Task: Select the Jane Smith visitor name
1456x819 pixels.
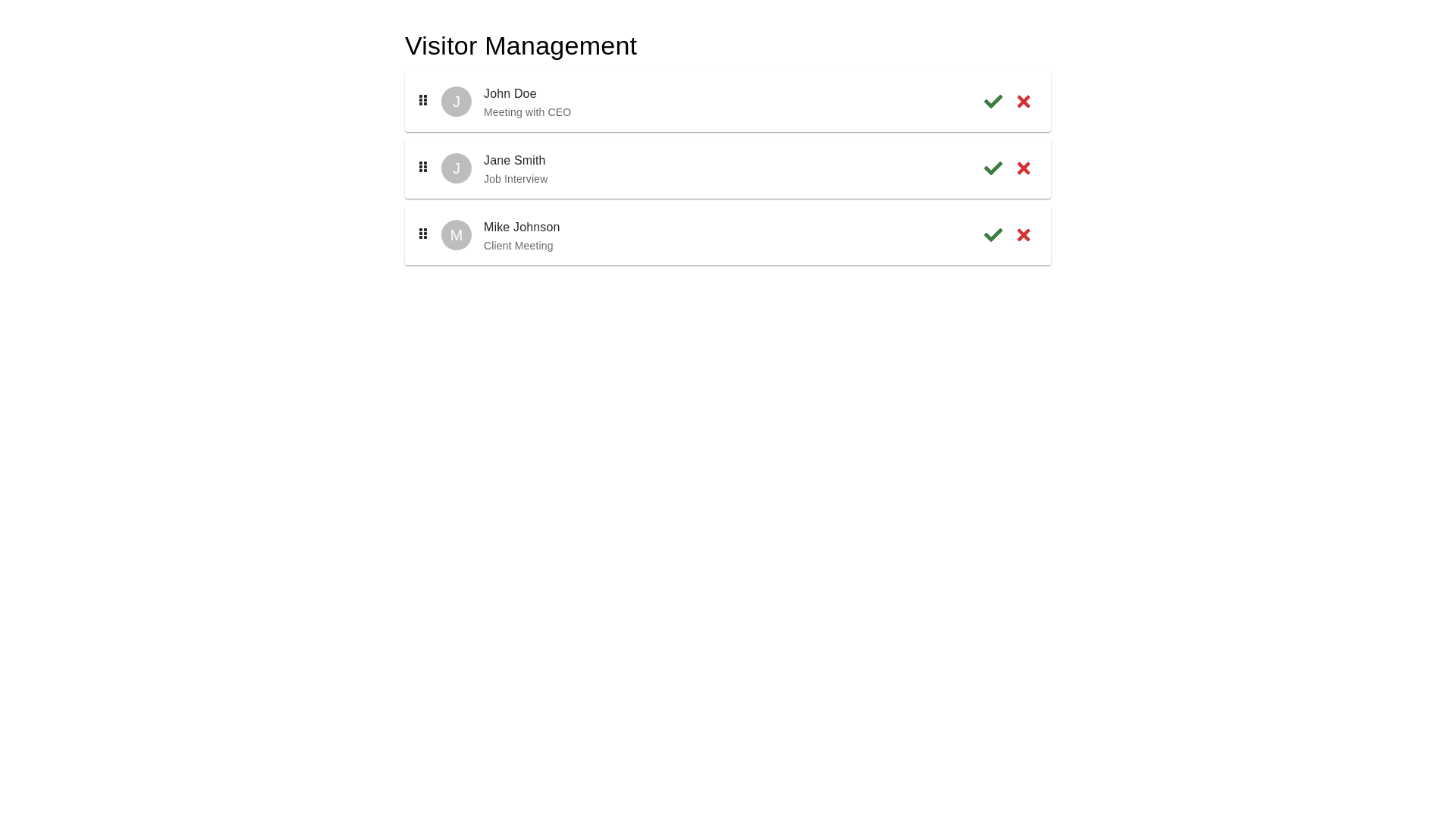Action: click(x=514, y=161)
